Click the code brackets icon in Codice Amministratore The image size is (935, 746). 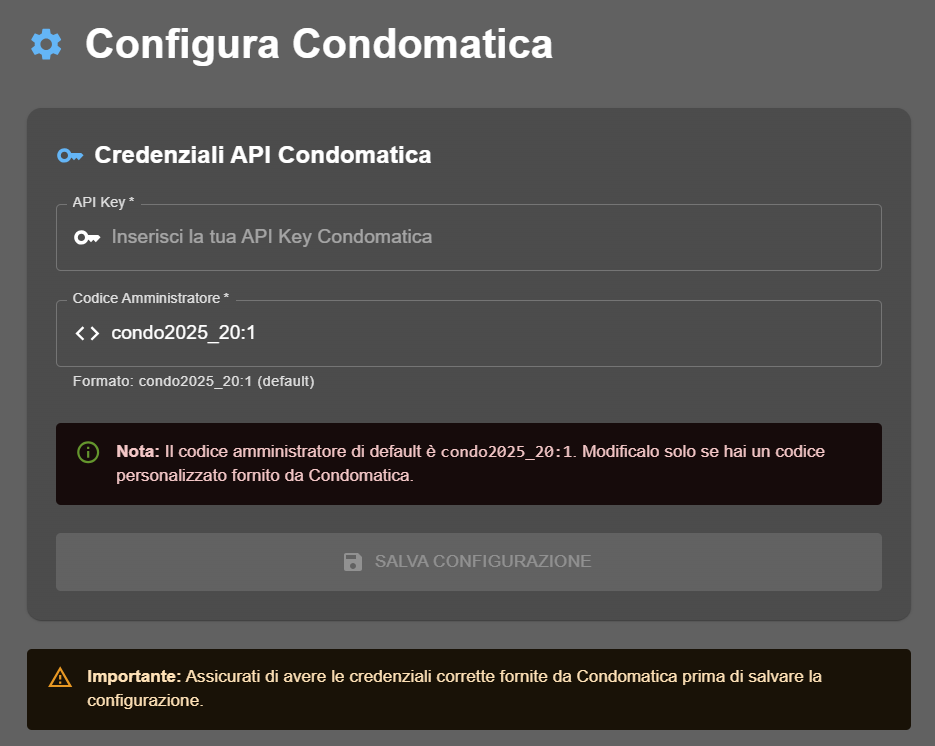[x=88, y=333]
